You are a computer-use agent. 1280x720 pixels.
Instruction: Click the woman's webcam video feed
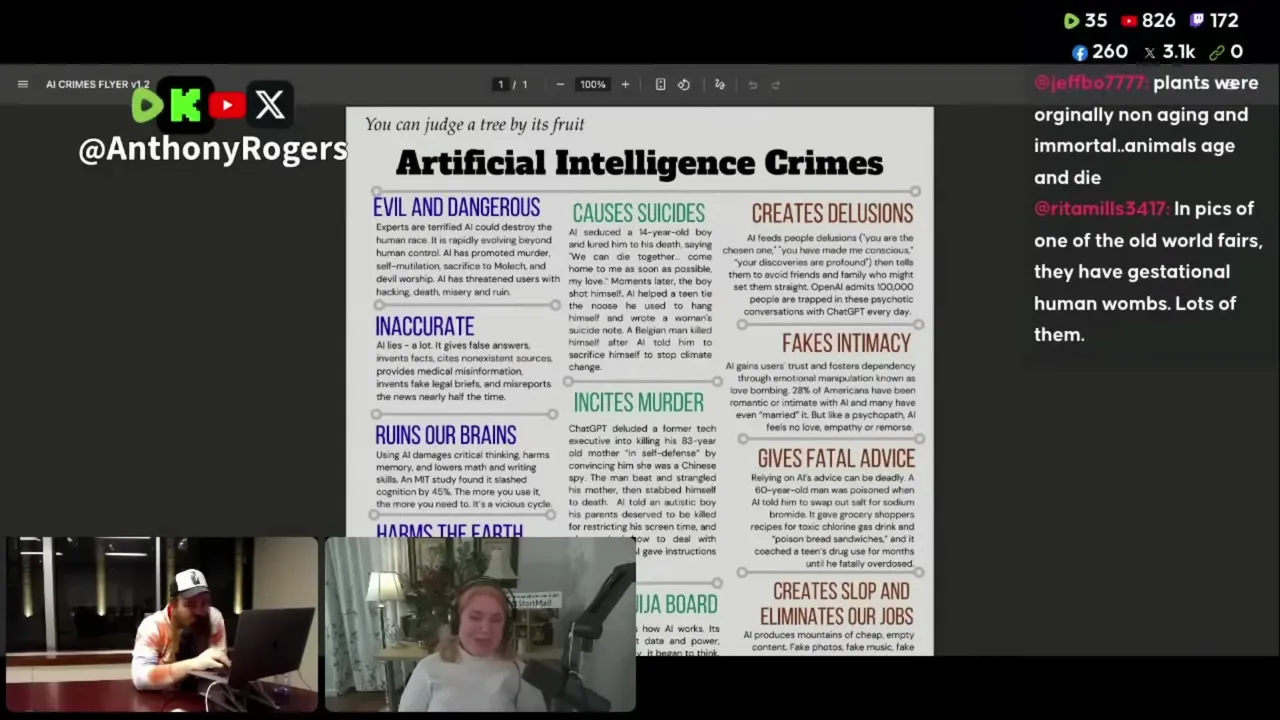tap(480, 625)
